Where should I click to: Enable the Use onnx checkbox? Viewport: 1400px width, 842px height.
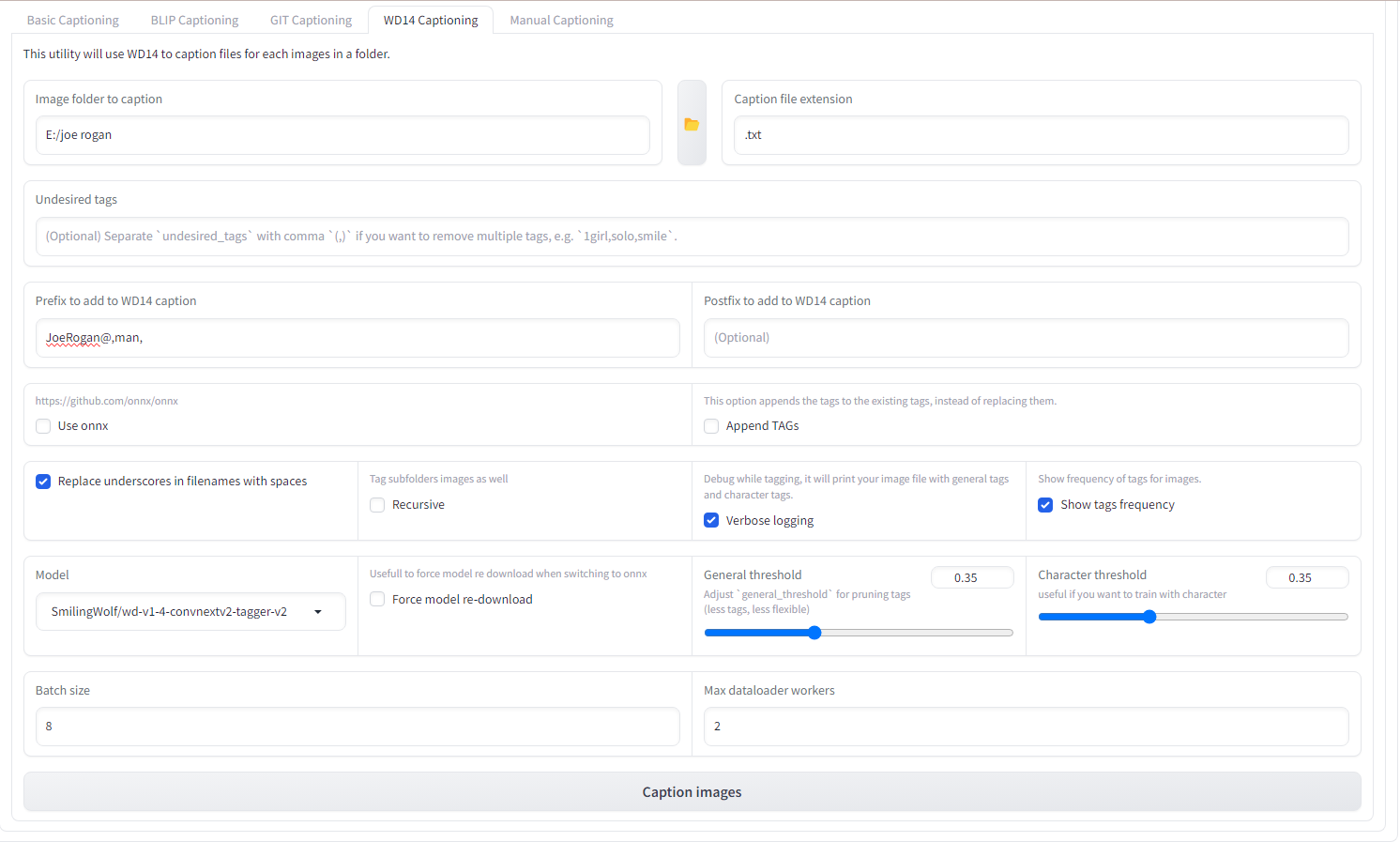43,426
